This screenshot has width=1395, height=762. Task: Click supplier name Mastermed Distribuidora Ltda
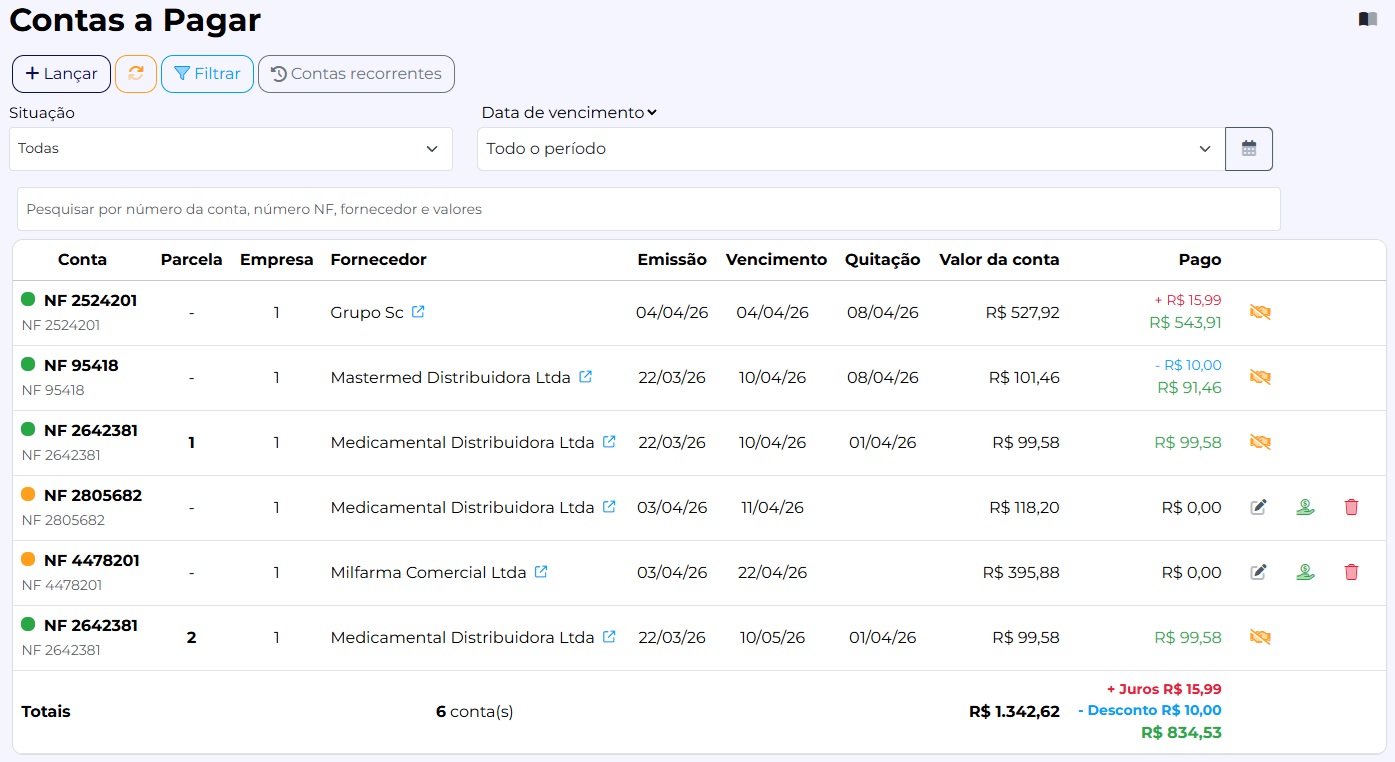pyautogui.click(x=450, y=377)
